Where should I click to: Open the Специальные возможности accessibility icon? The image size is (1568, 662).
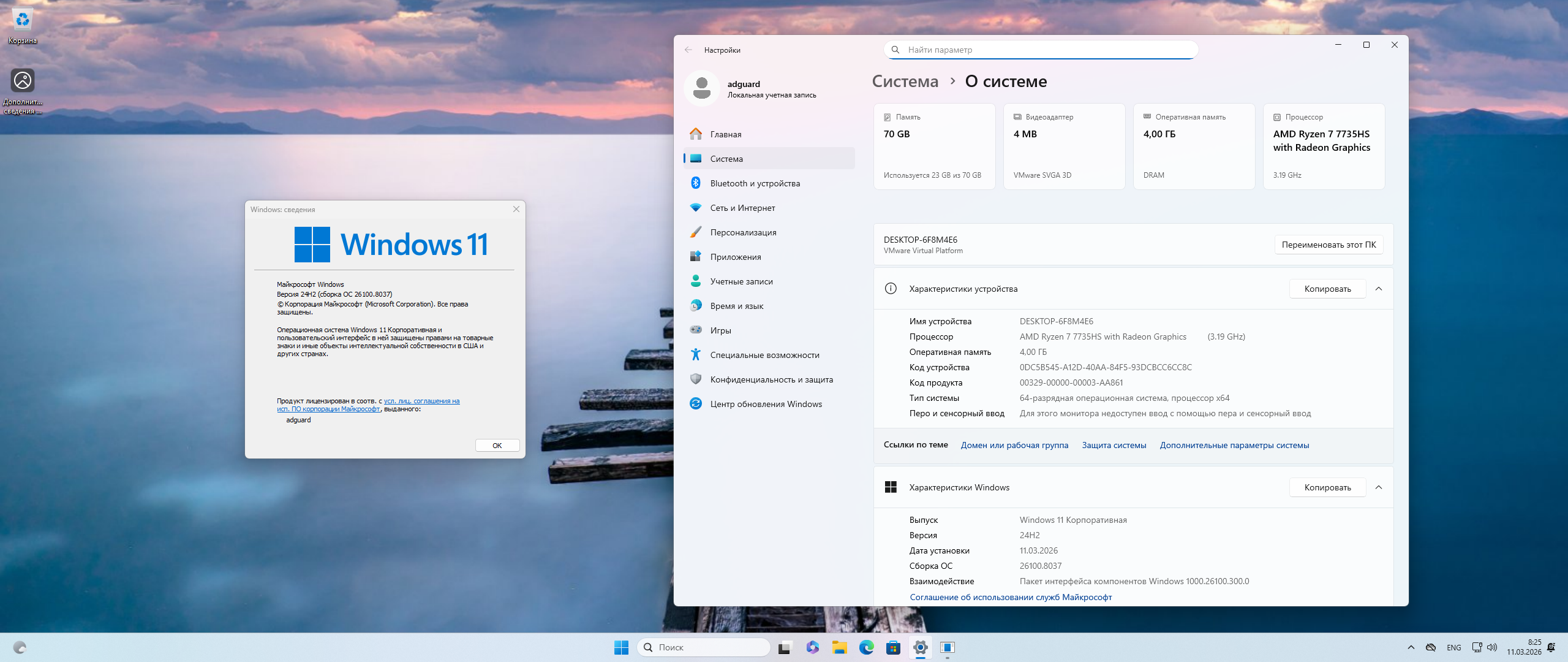click(x=696, y=354)
